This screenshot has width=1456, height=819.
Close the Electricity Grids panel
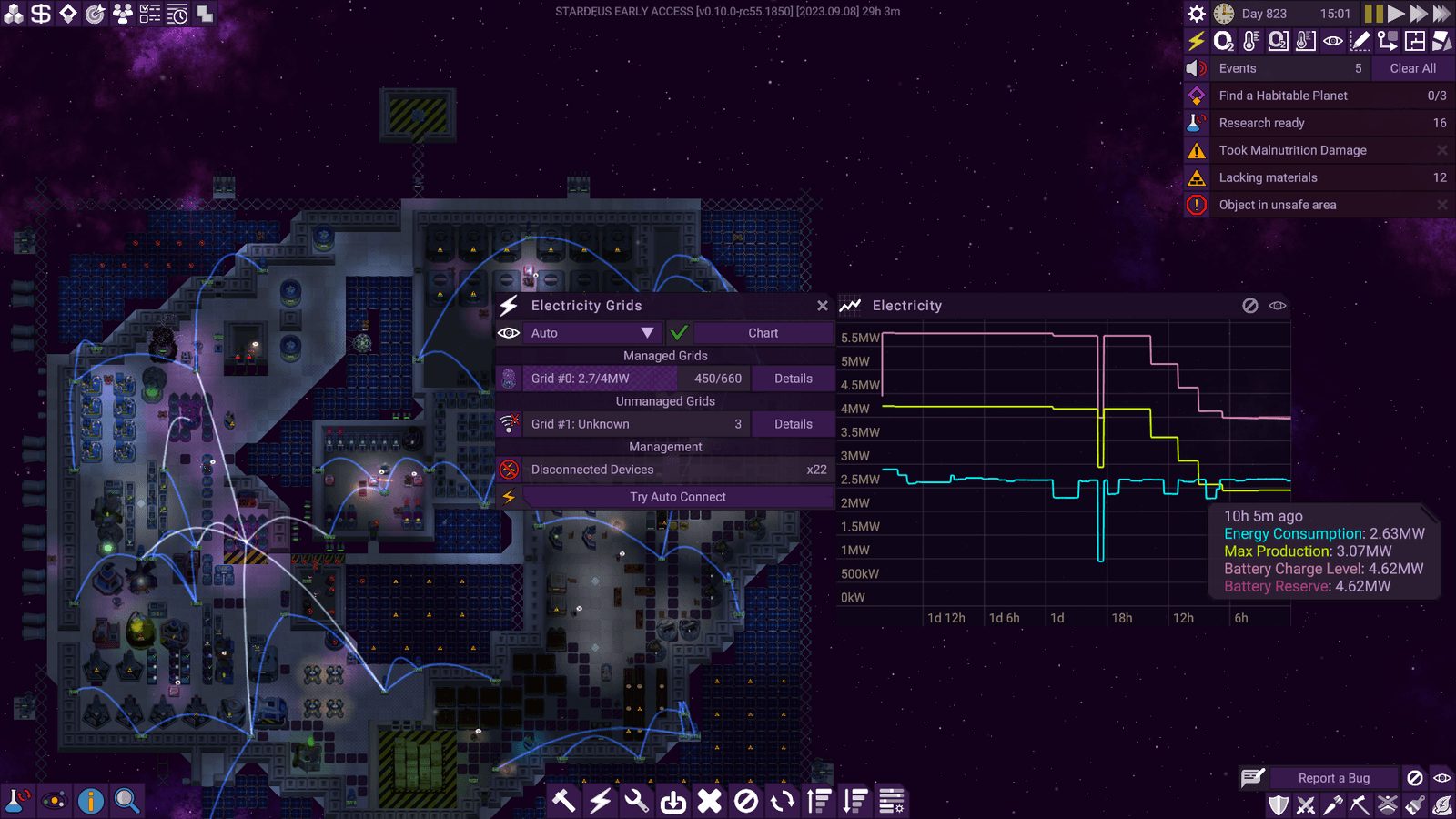[823, 306]
